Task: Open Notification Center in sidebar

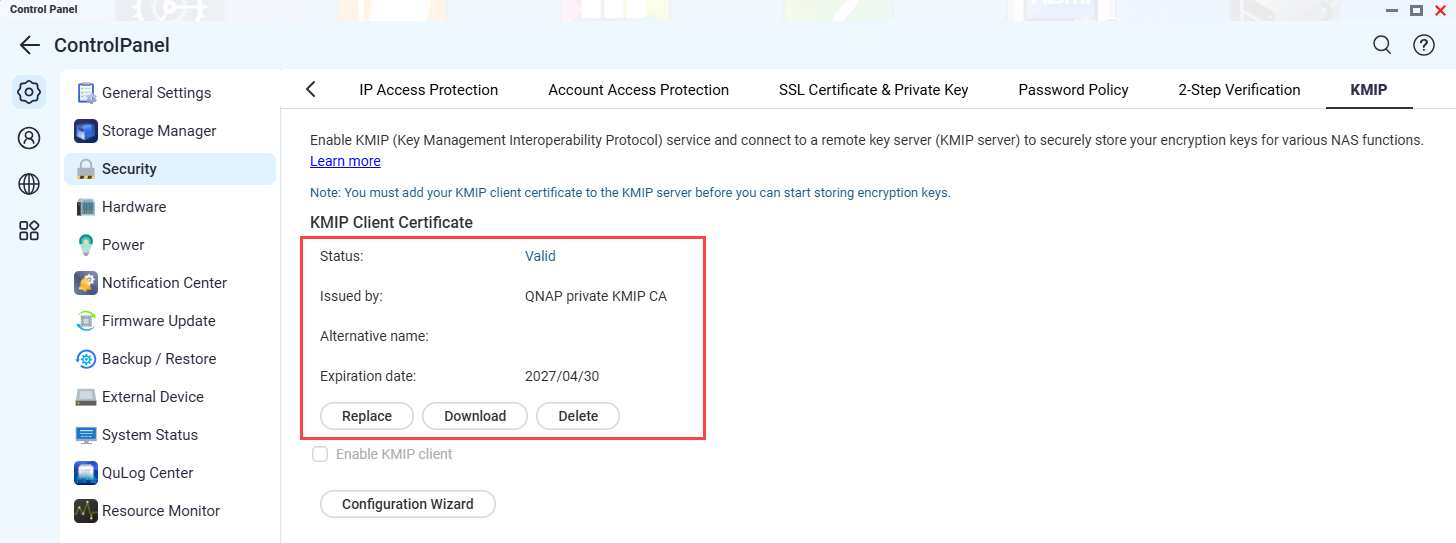Action: [x=164, y=283]
